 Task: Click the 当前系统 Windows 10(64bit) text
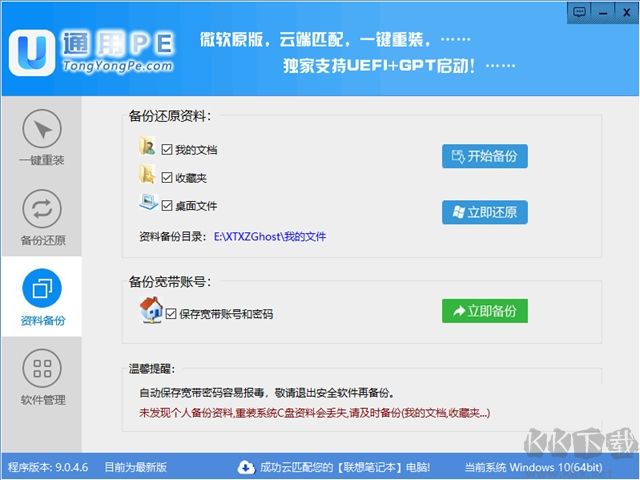[533, 467]
